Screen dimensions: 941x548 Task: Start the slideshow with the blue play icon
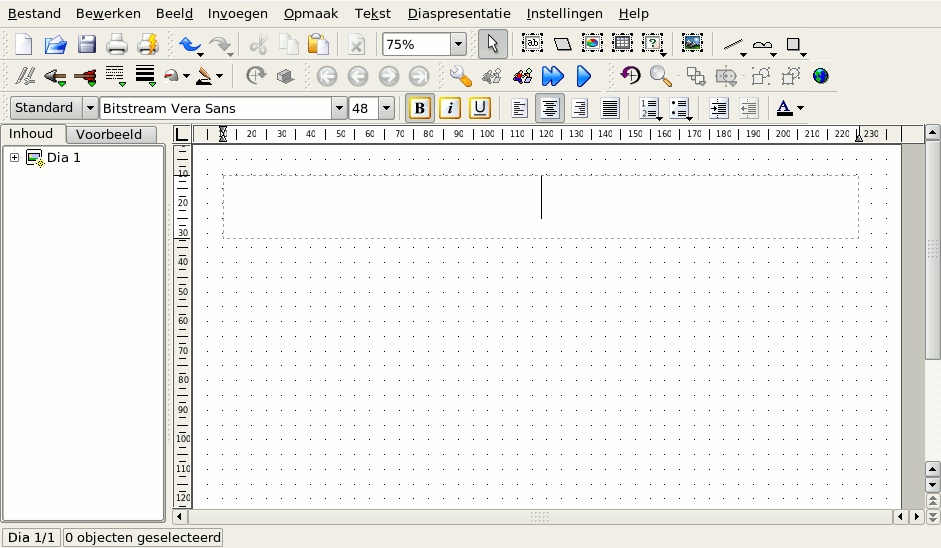[x=584, y=76]
